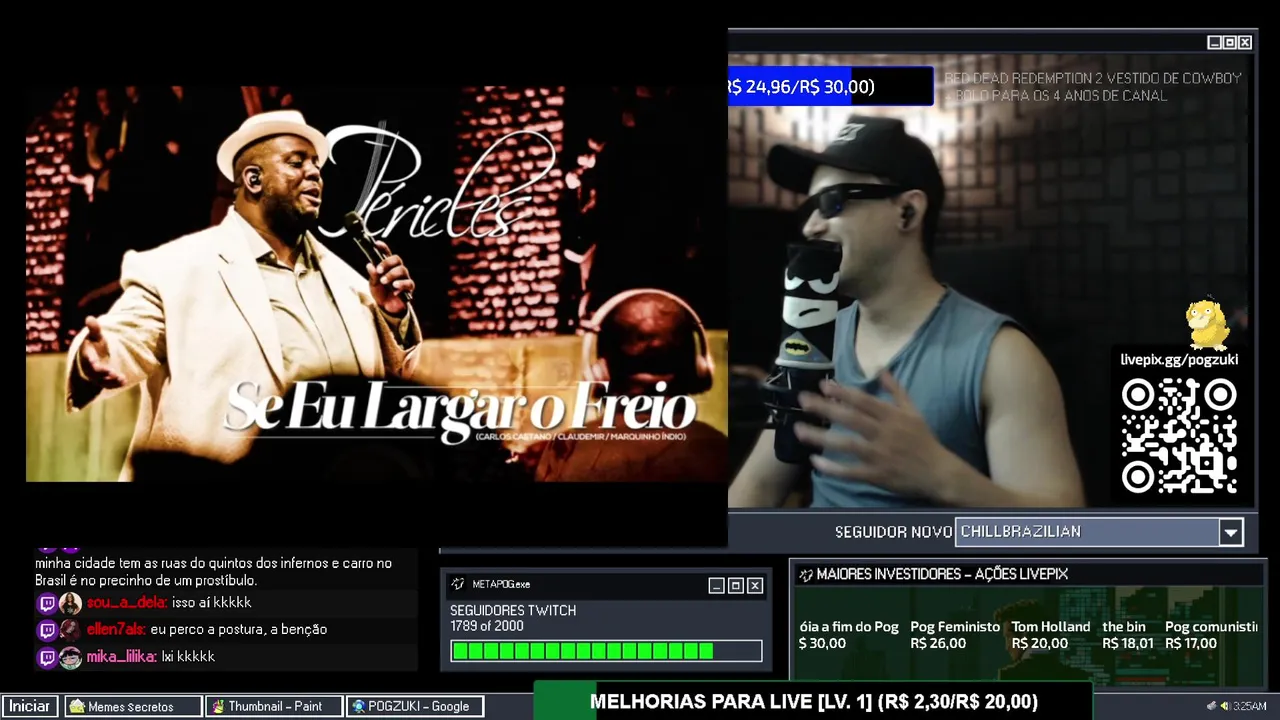Open ellen7als's chat avatar
This screenshot has height=720, width=1280.
[70, 630]
